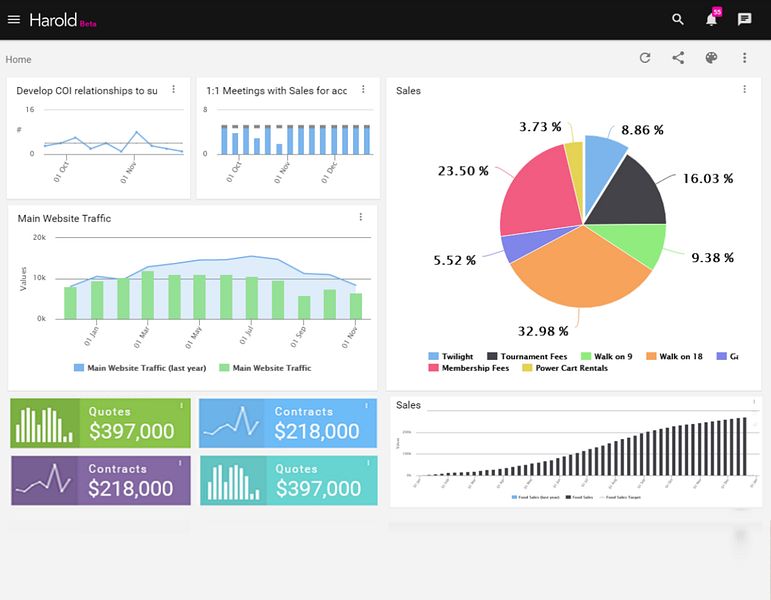Toggle green Main Website Traffic legend entry
This screenshot has width=771, height=600.
coord(266,368)
